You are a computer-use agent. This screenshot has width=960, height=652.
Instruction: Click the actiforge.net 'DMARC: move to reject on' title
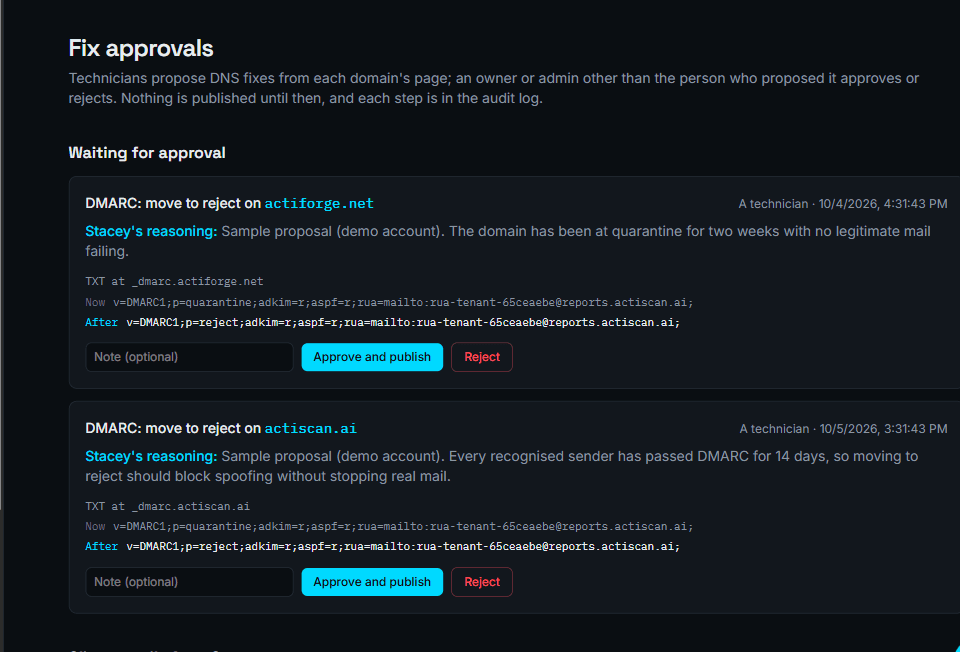tap(173, 203)
